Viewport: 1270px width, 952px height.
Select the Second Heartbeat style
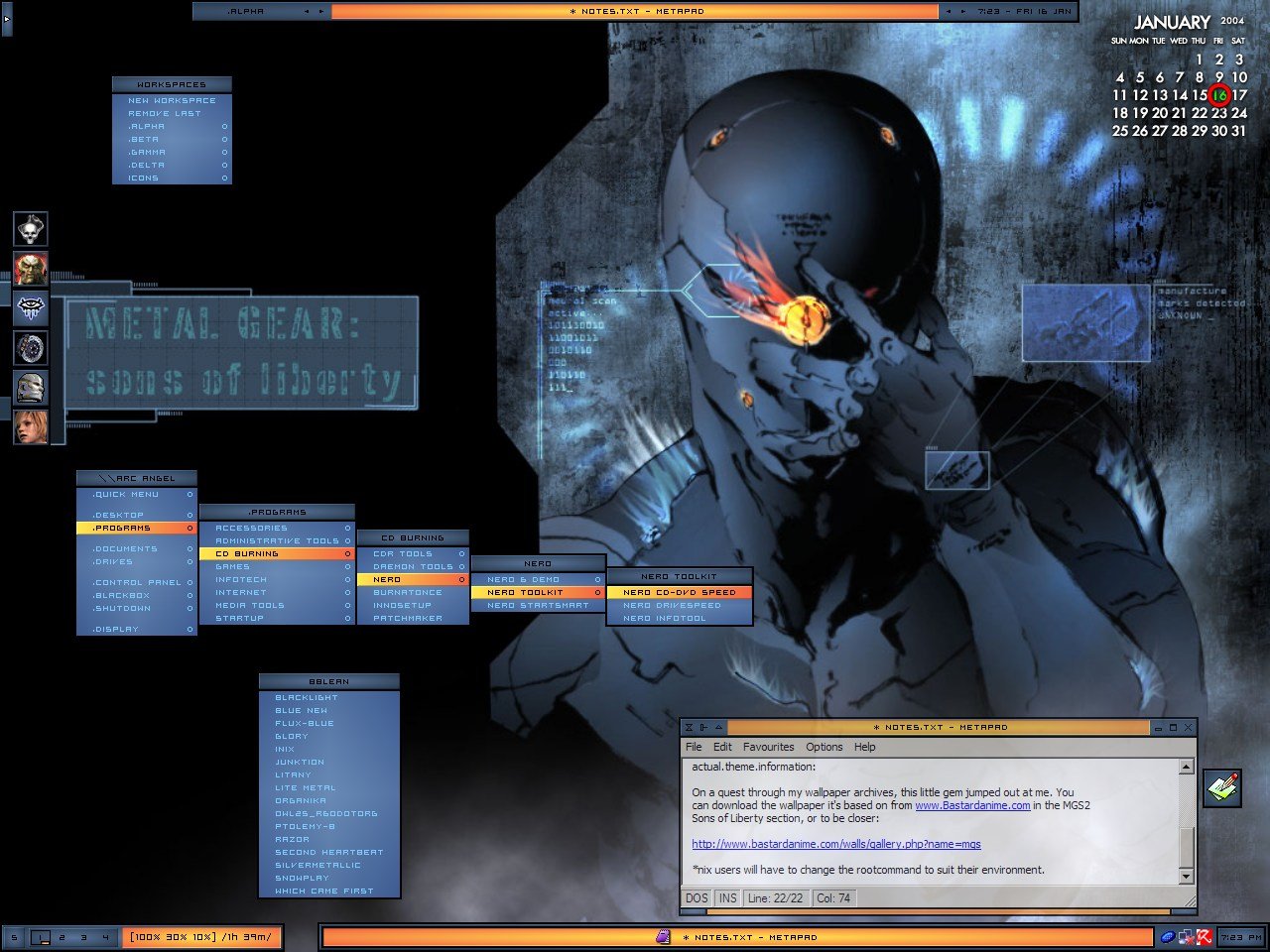[329, 853]
